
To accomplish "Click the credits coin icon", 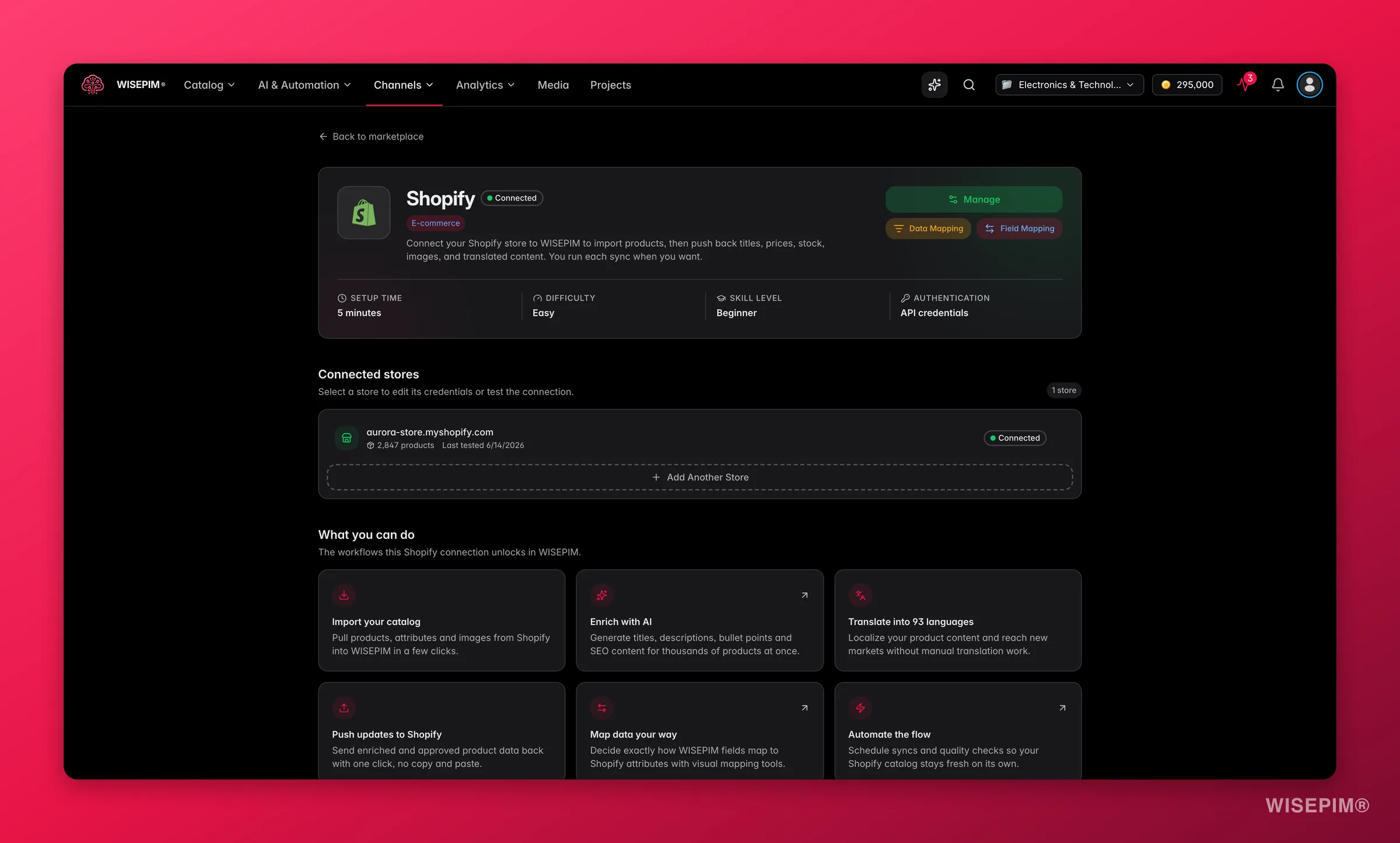I will [x=1165, y=85].
